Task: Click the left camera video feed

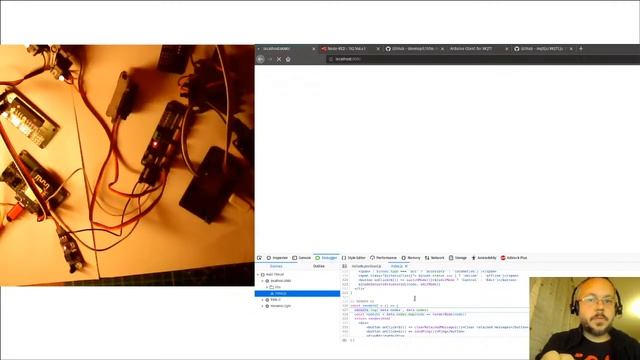Action: pos(127,165)
